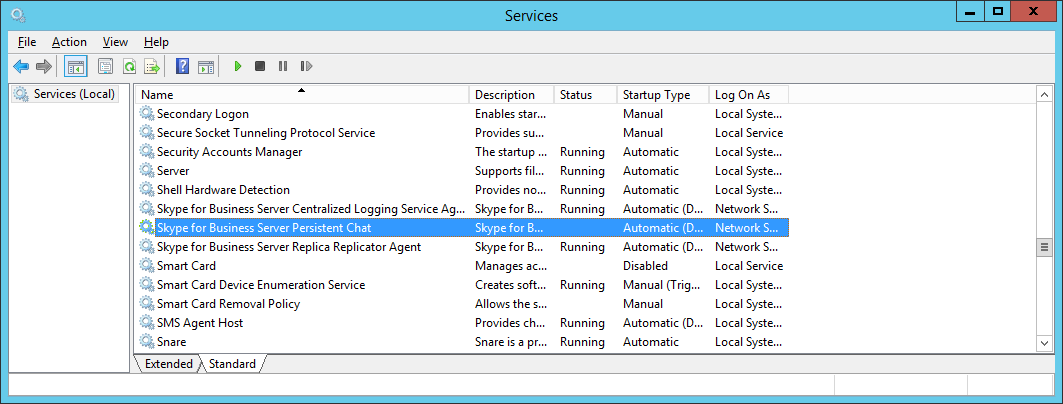Viewport: 1063px width, 404px height.
Task: Sort by the Startup Type column header
Action: [x=656, y=95]
